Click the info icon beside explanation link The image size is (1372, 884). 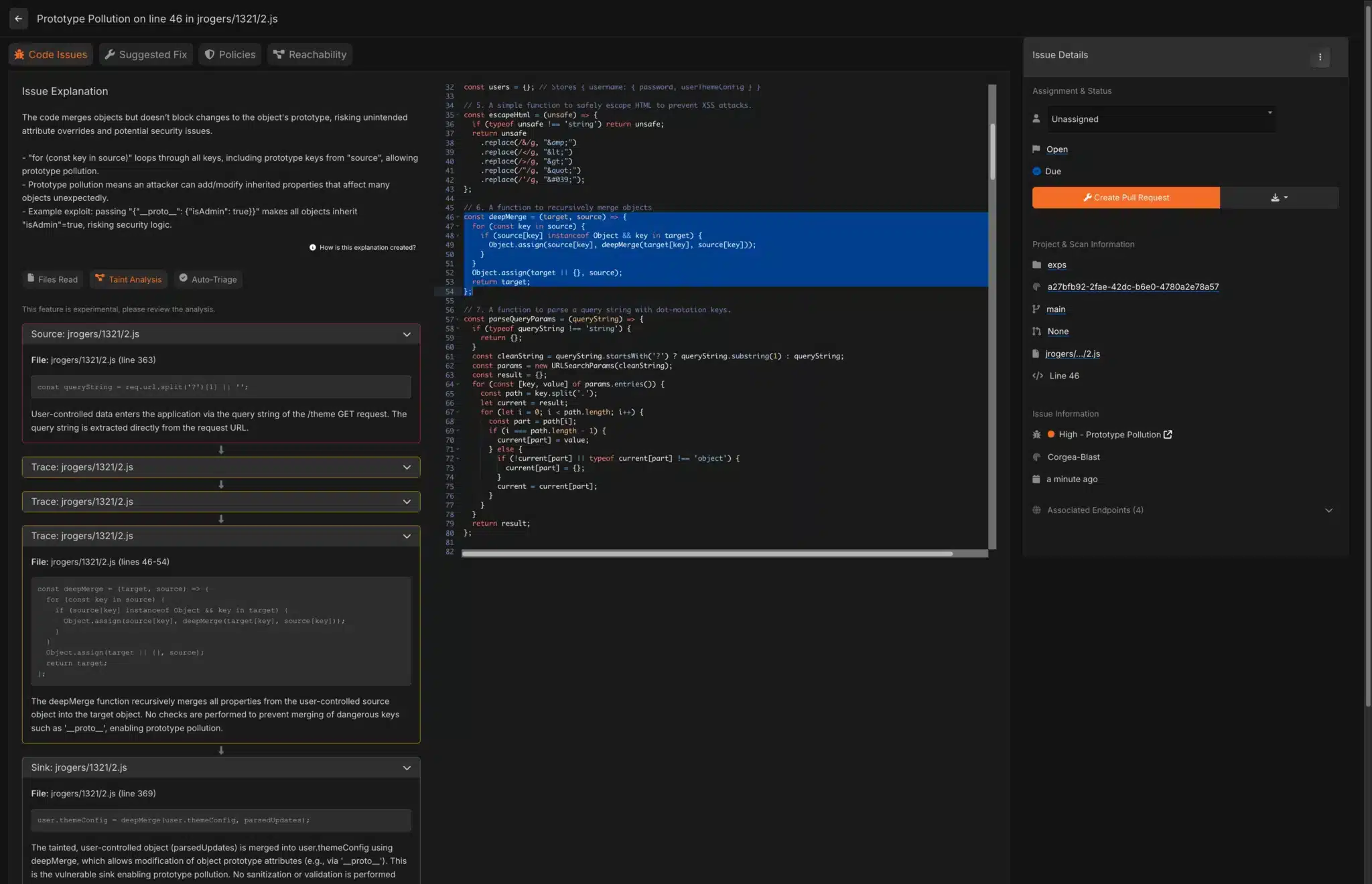(x=312, y=248)
